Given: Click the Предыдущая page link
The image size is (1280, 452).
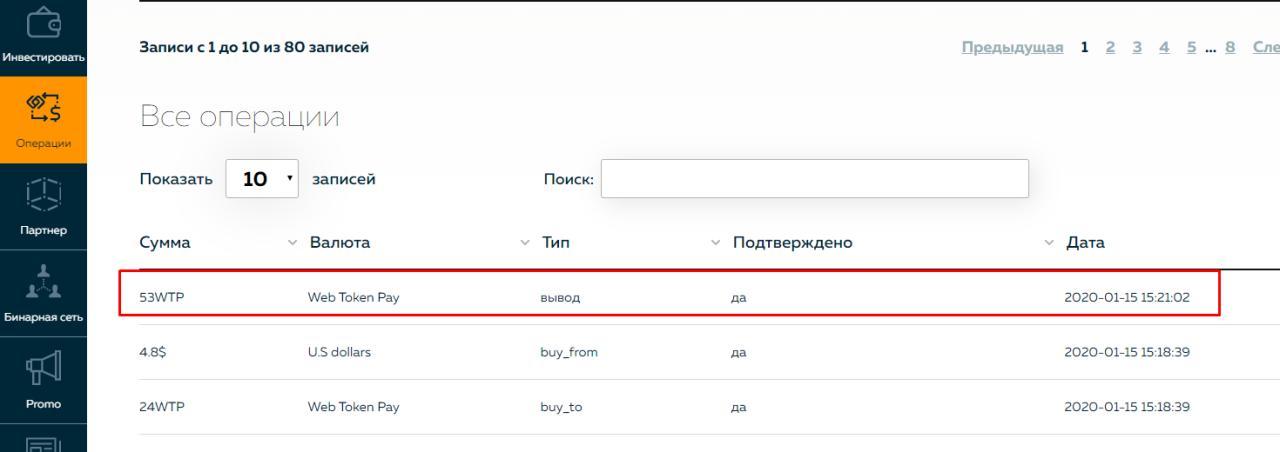Looking at the screenshot, I should (x=1012, y=47).
